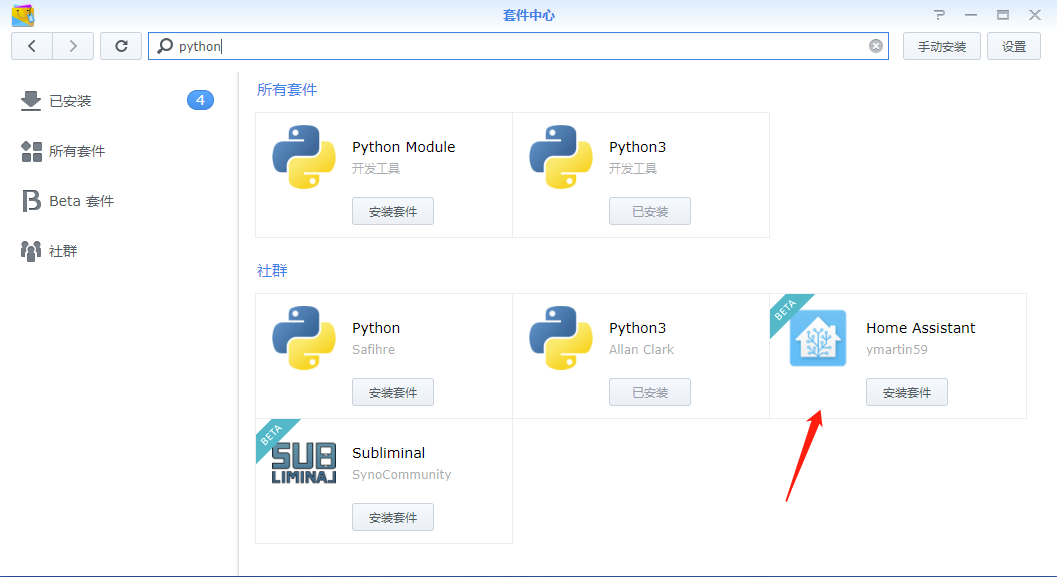The width and height of the screenshot is (1057, 577).
Task: Click the installed count badge 4
Action: click(200, 100)
